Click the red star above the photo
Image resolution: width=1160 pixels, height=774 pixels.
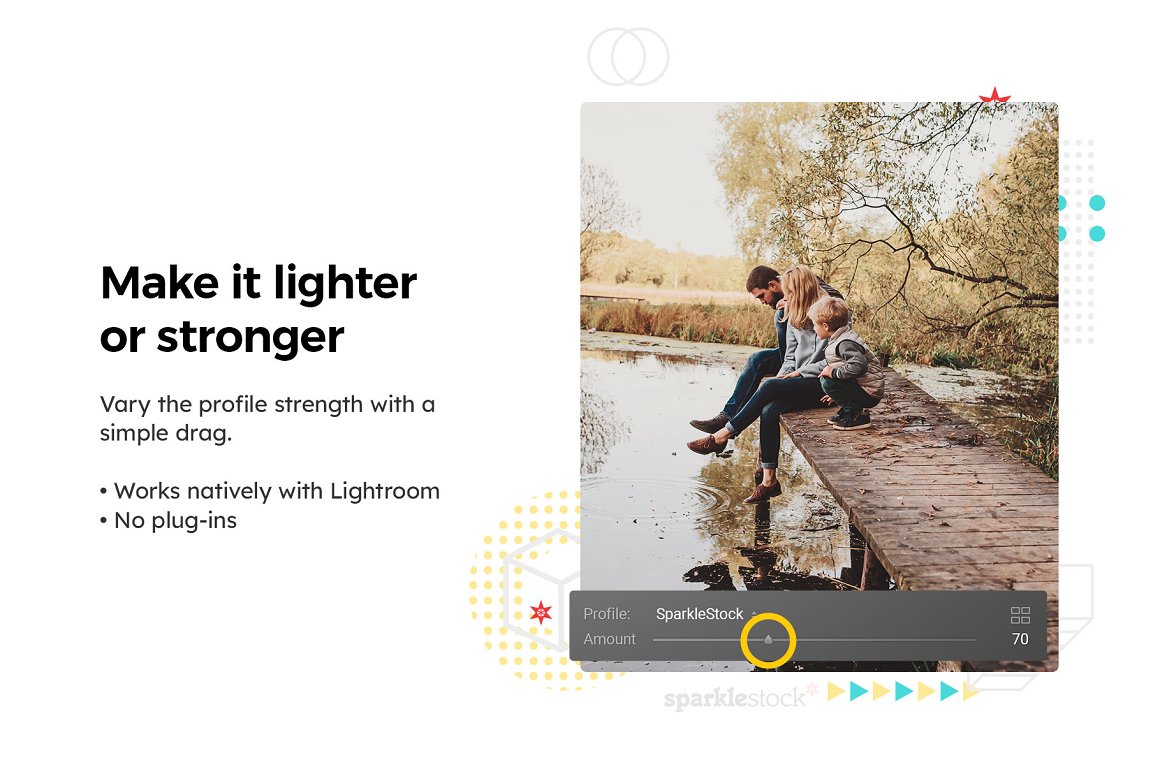tap(994, 96)
